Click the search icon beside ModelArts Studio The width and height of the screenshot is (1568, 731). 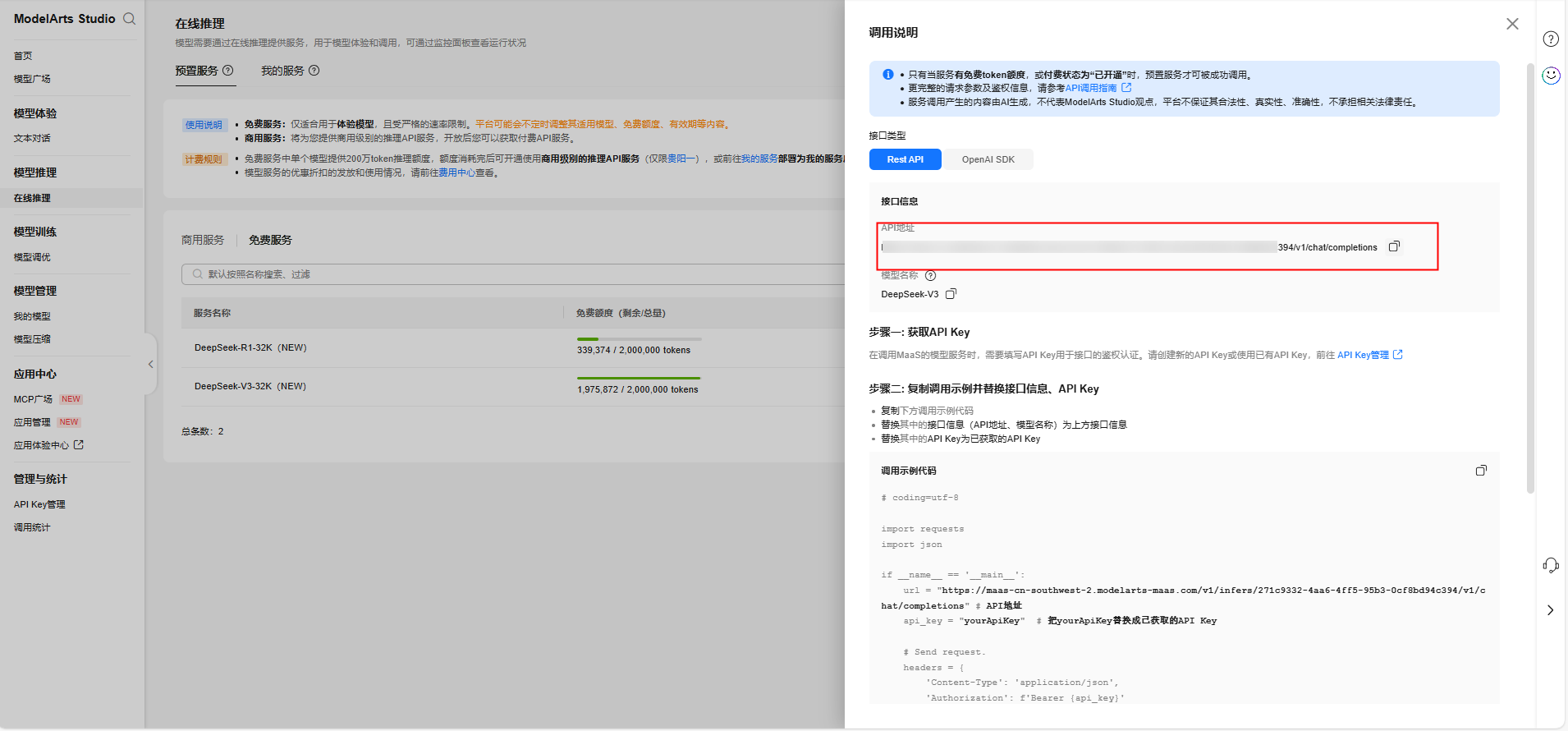(129, 19)
